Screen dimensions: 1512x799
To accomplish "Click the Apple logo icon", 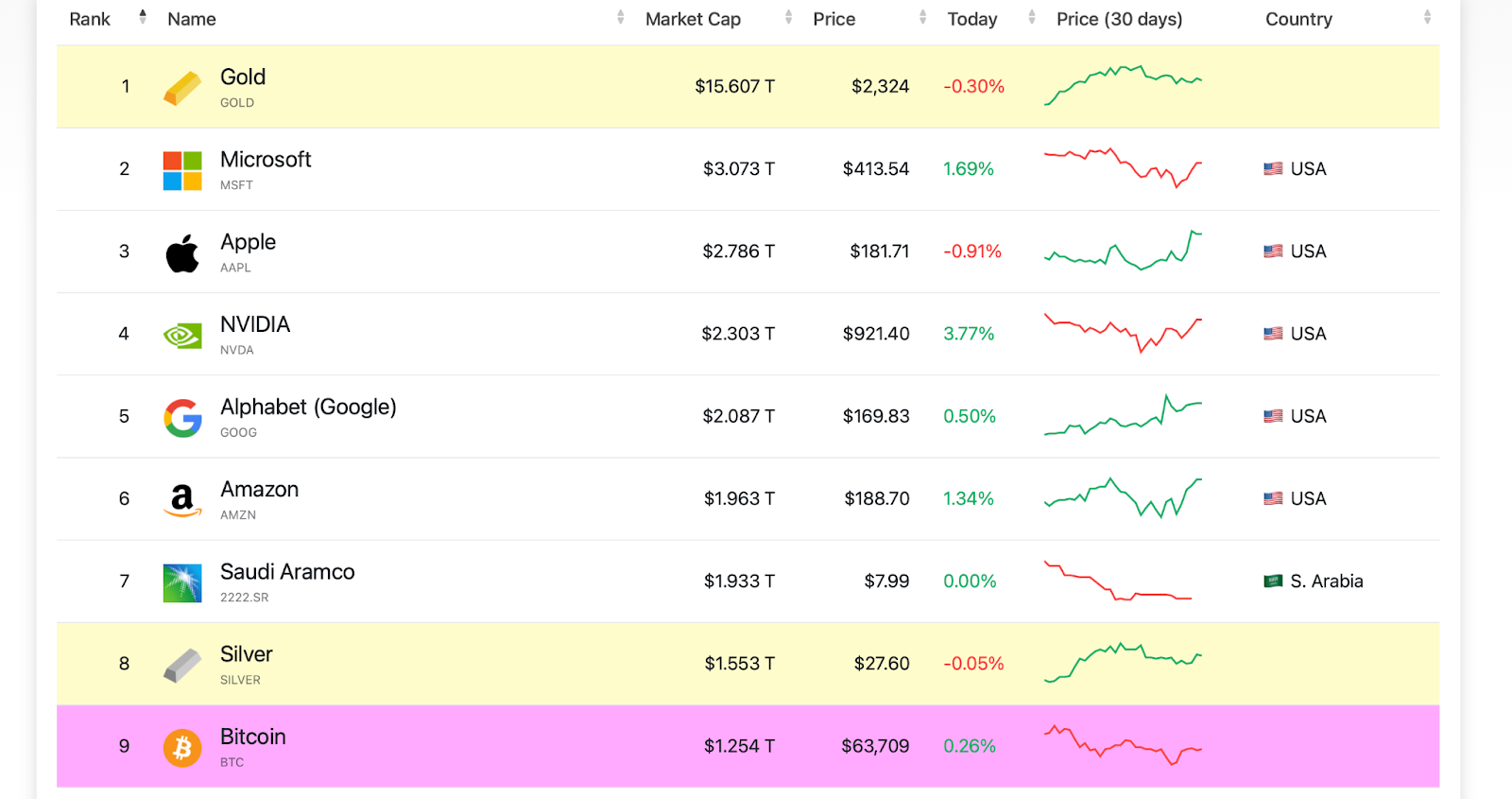I will coord(182,253).
